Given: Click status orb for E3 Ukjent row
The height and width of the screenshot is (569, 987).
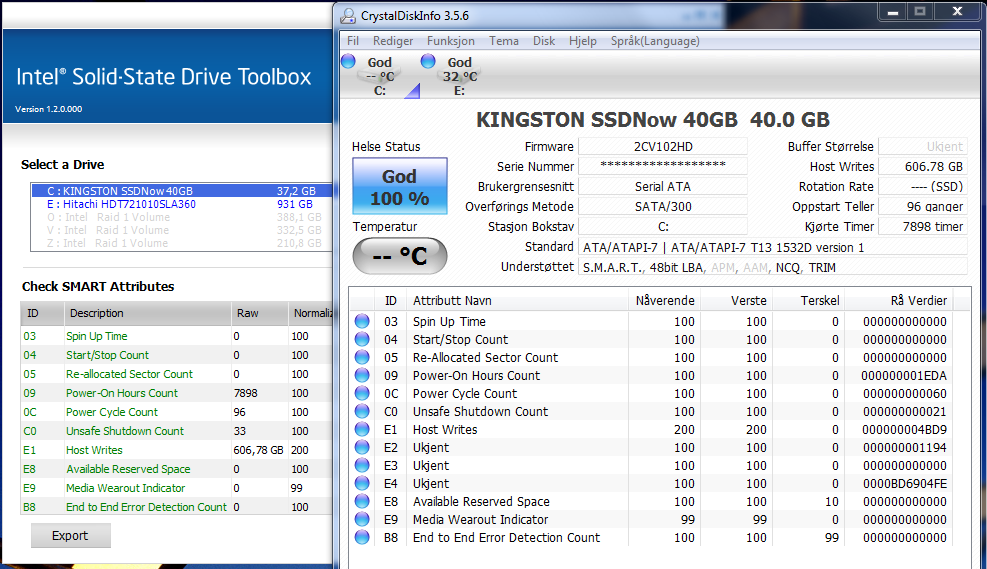Looking at the screenshot, I should point(362,465).
